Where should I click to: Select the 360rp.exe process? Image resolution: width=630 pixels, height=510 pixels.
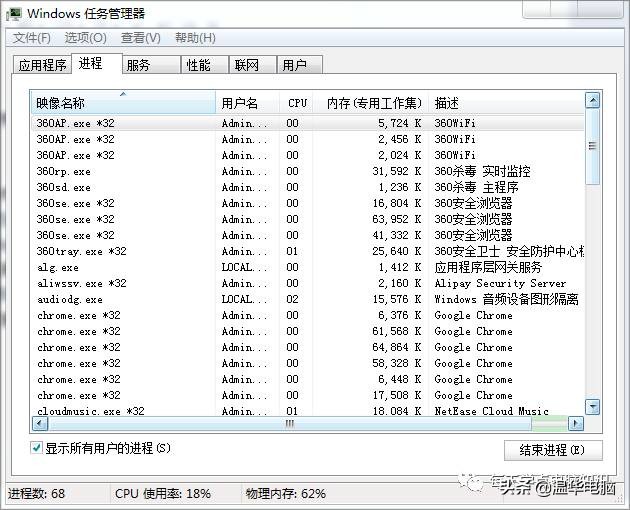(307, 171)
